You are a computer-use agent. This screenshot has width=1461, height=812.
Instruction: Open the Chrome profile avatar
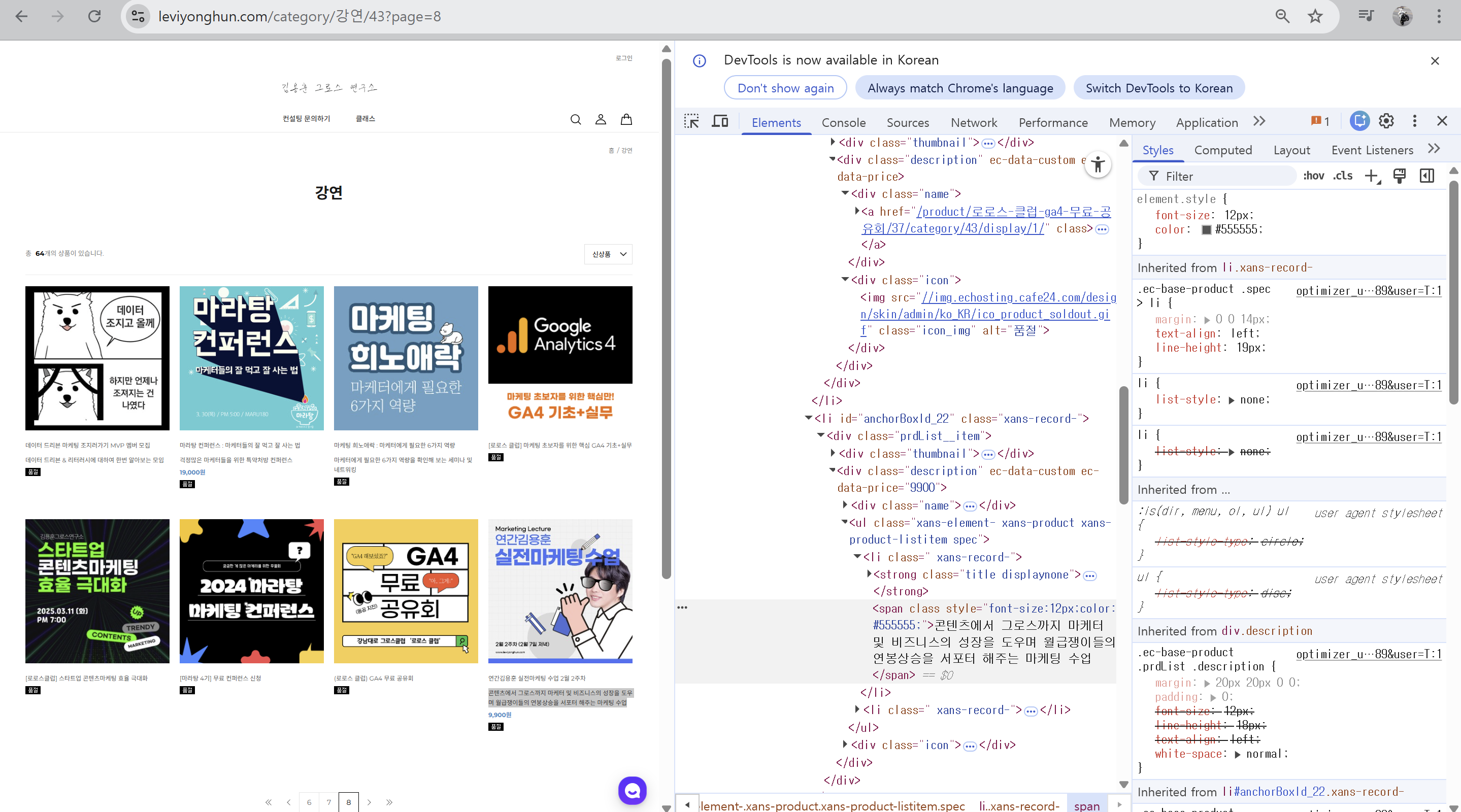[1403, 16]
